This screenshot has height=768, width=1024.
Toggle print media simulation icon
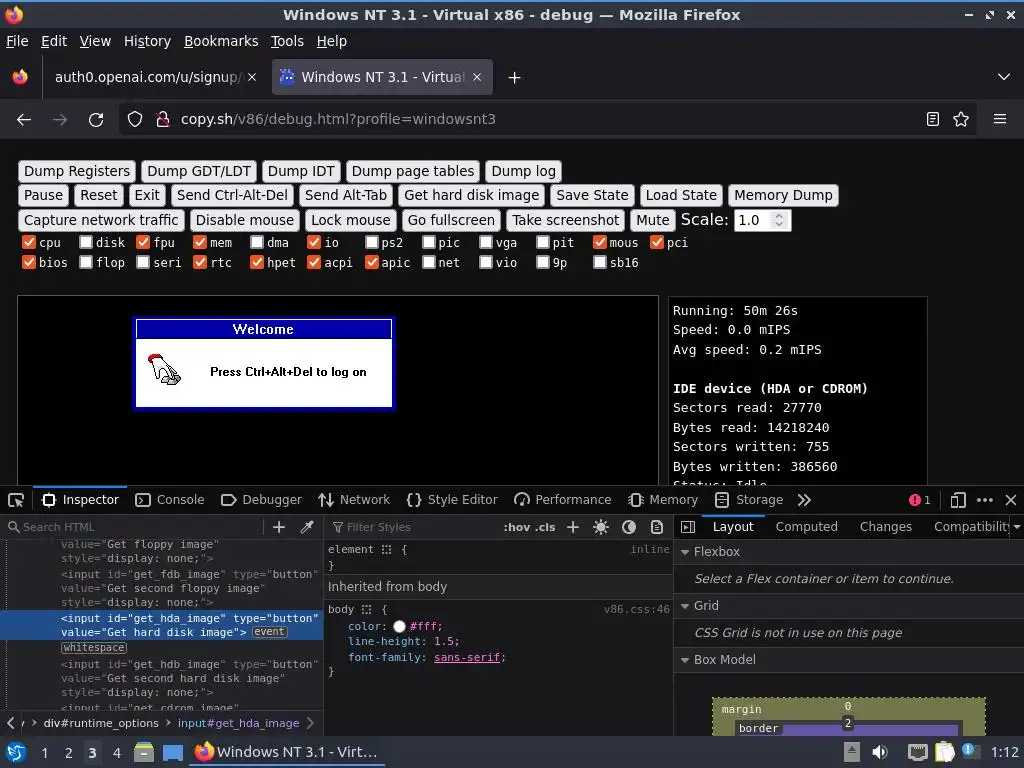pos(657,527)
